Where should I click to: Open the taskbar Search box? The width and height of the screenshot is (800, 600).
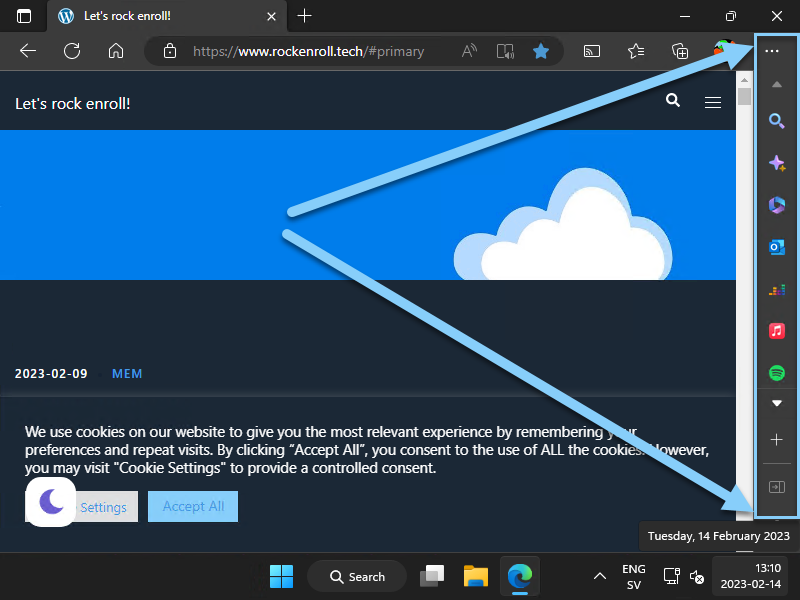pyautogui.click(x=357, y=577)
